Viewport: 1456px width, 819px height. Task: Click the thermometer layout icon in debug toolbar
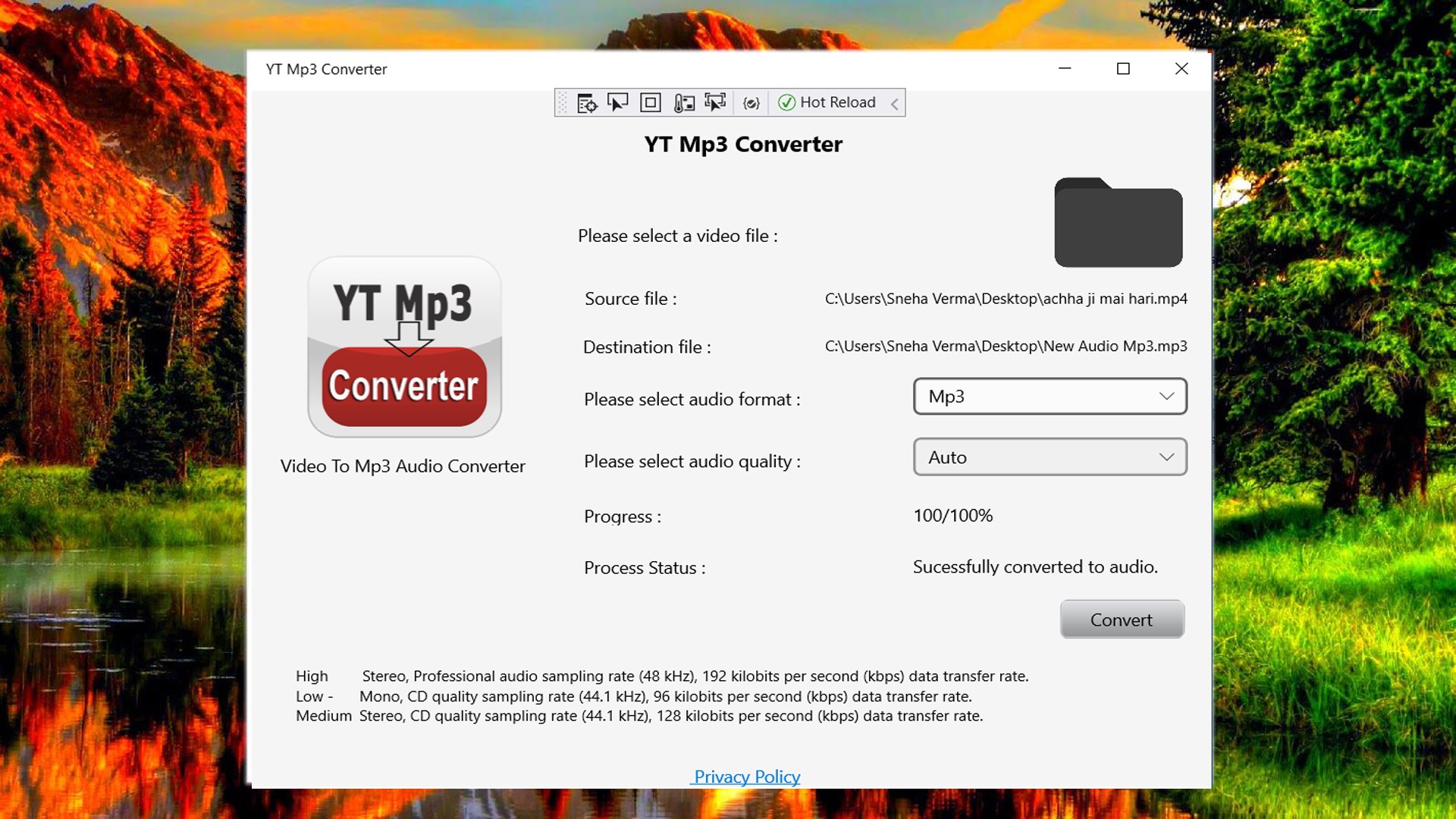pyautogui.click(x=683, y=102)
